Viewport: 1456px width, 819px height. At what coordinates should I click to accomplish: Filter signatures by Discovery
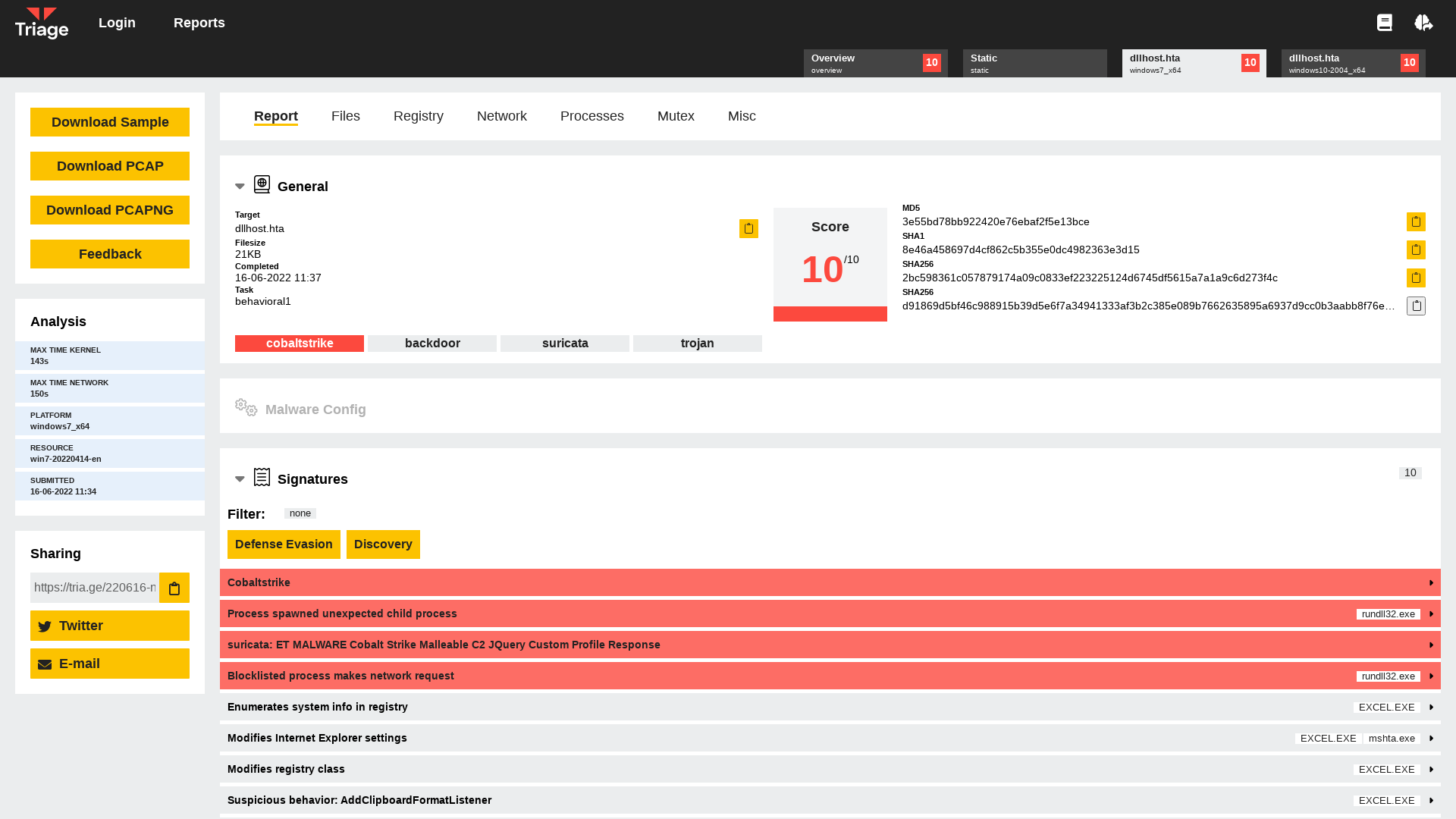click(x=383, y=544)
